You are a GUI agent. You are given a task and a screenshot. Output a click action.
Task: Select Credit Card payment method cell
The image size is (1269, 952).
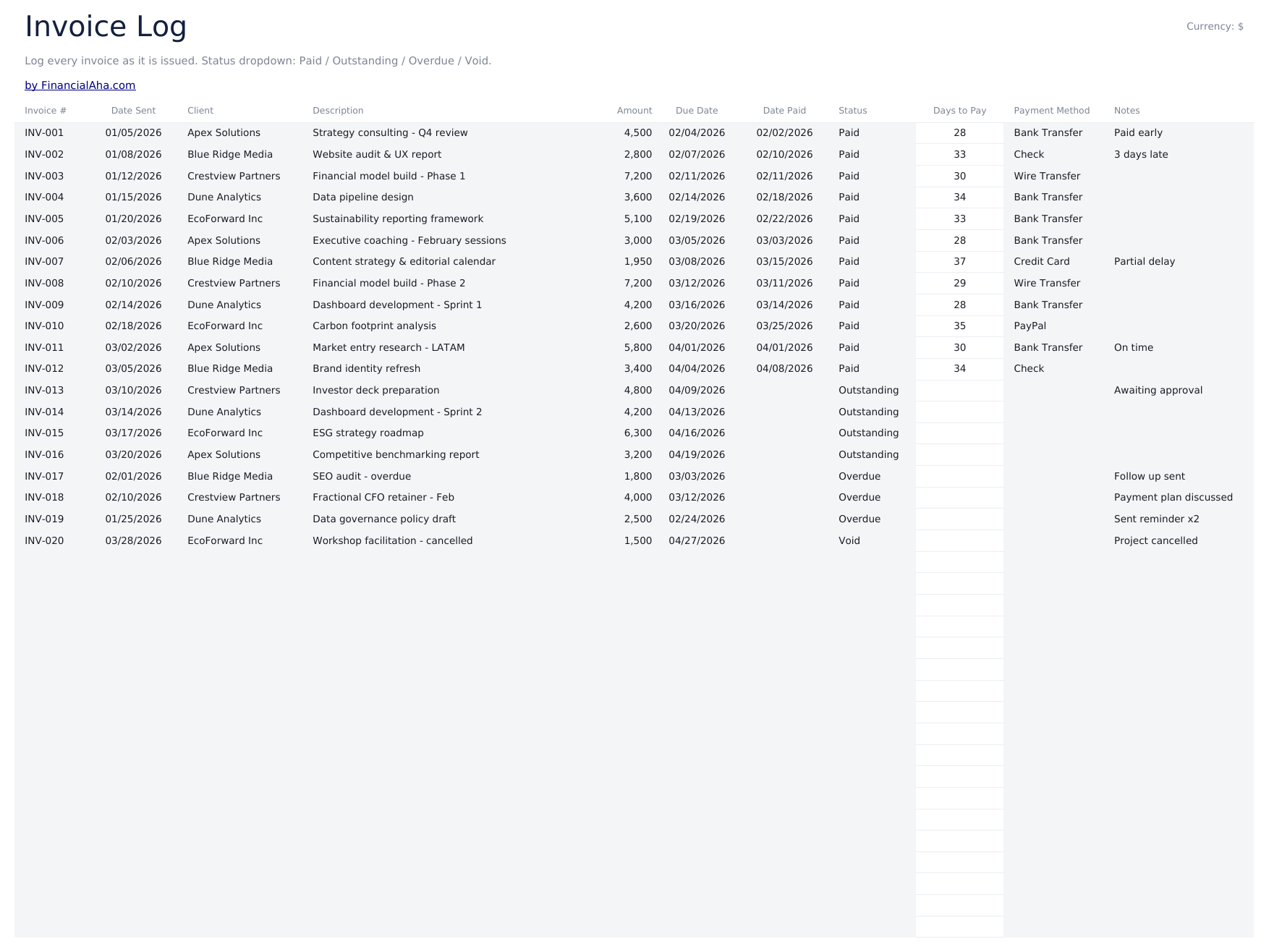tap(1042, 262)
